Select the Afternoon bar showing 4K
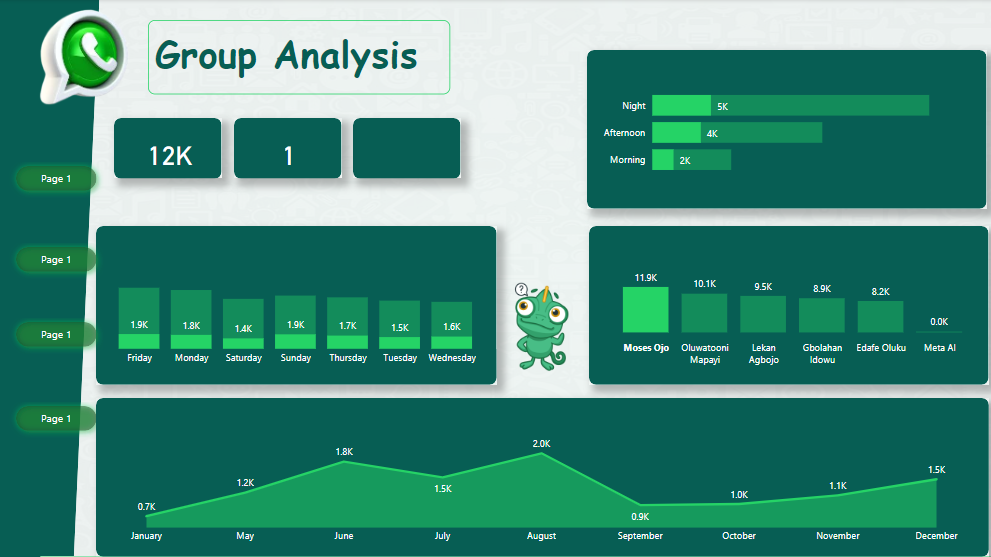The height and width of the screenshot is (557, 991). point(737,133)
